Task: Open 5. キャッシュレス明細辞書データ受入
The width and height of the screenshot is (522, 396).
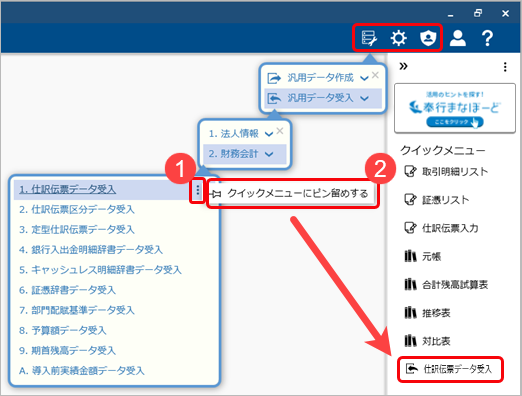Action: tap(100, 270)
